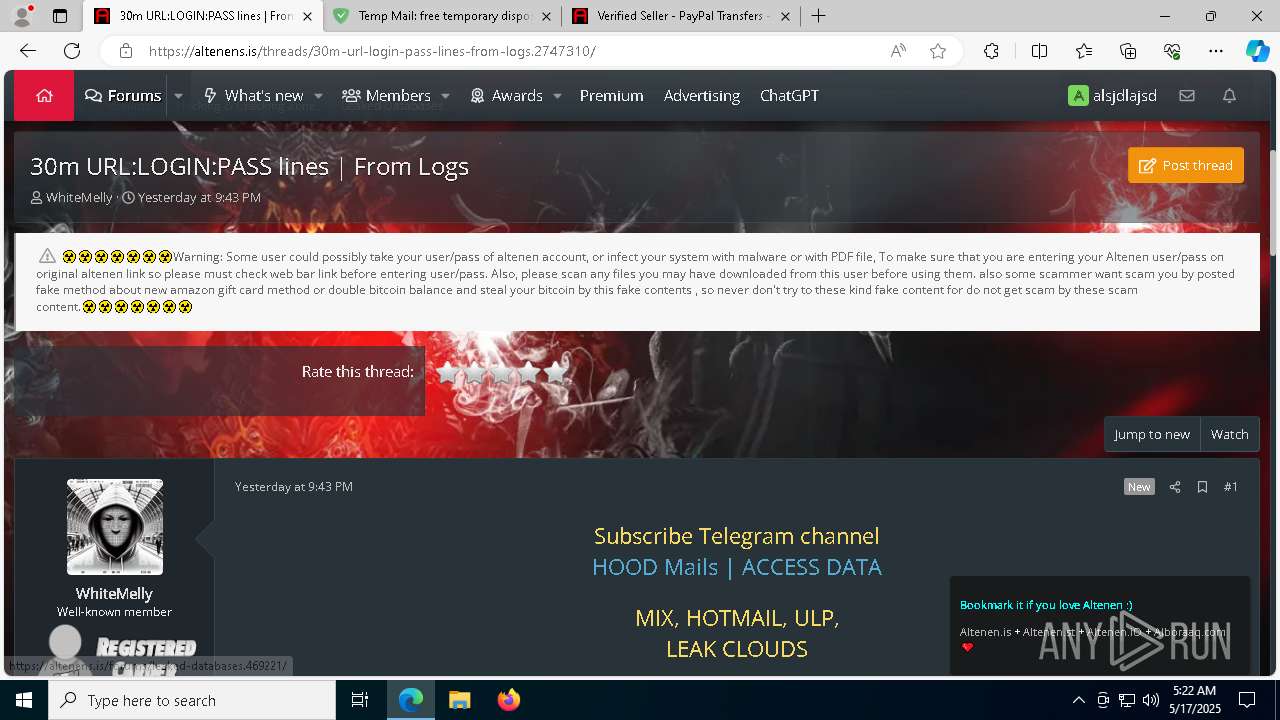
Task: Go to Premium page
Action: (x=611, y=96)
